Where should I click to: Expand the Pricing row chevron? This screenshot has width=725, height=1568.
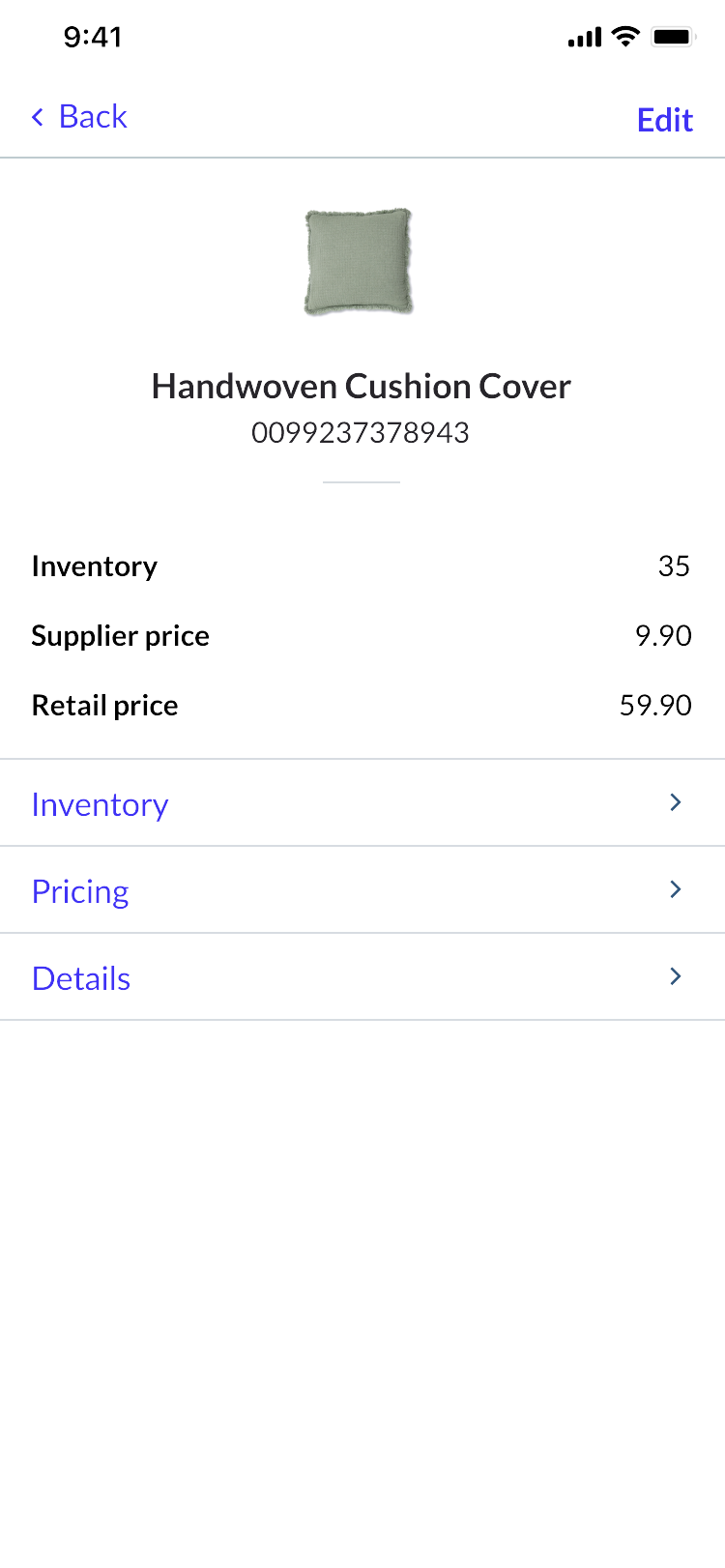(676, 889)
